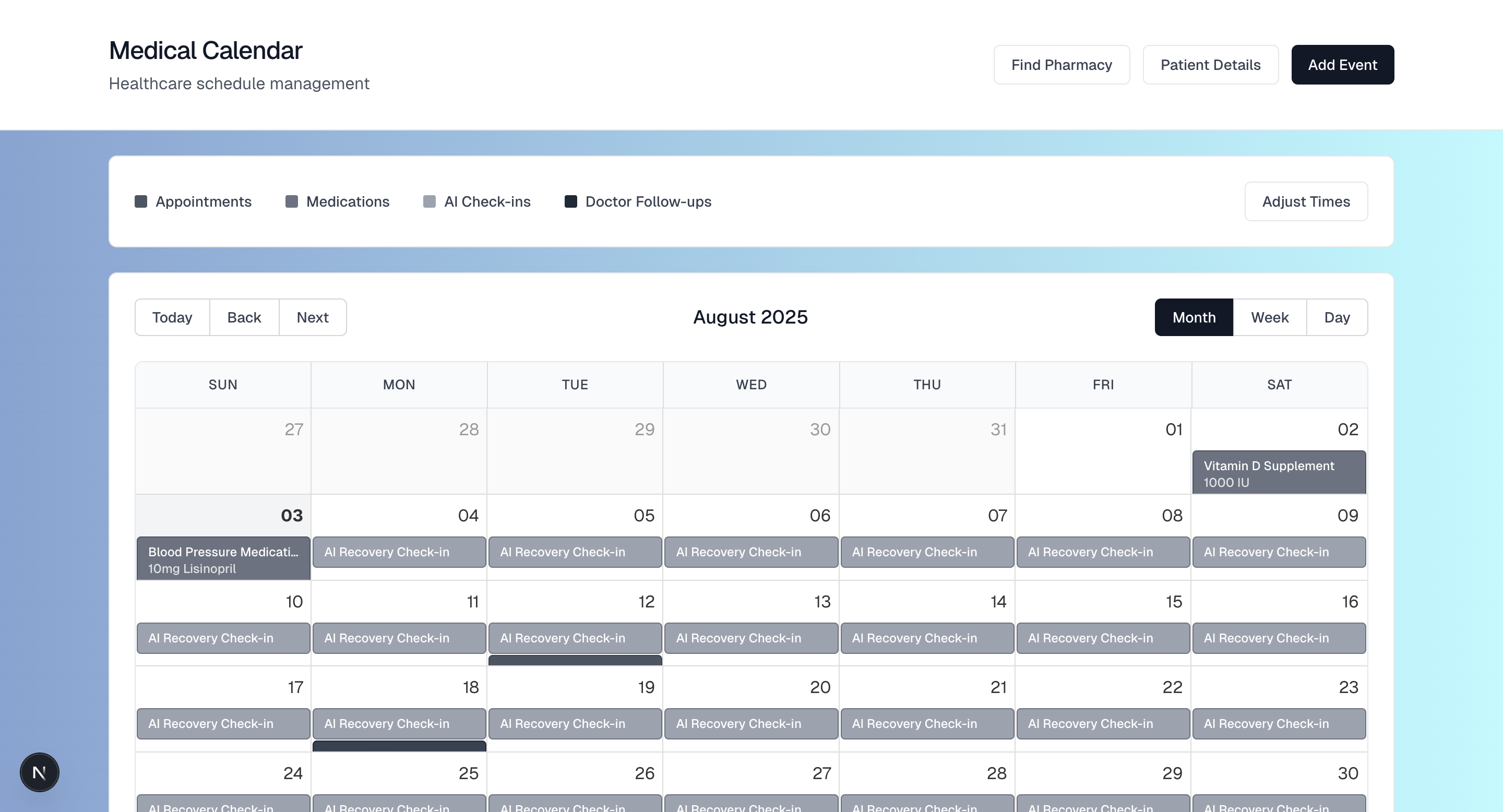The width and height of the screenshot is (1503, 812).
Task: Select the Month view tab
Action: point(1193,317)
